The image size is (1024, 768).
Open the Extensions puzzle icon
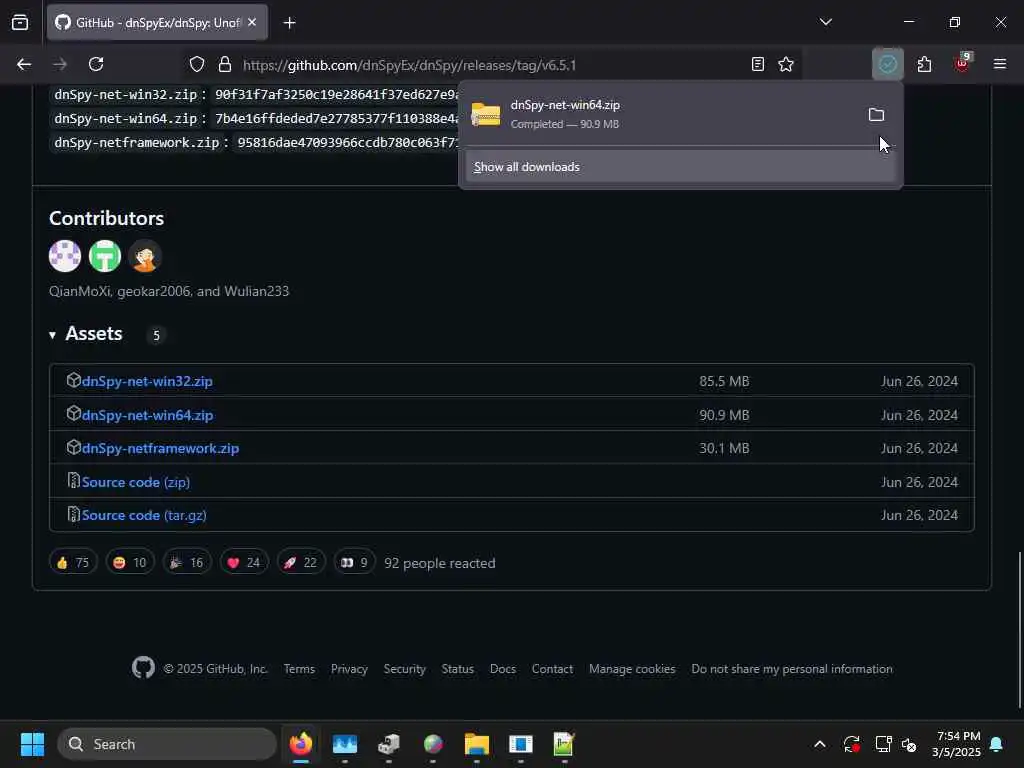tap(924, 64)
